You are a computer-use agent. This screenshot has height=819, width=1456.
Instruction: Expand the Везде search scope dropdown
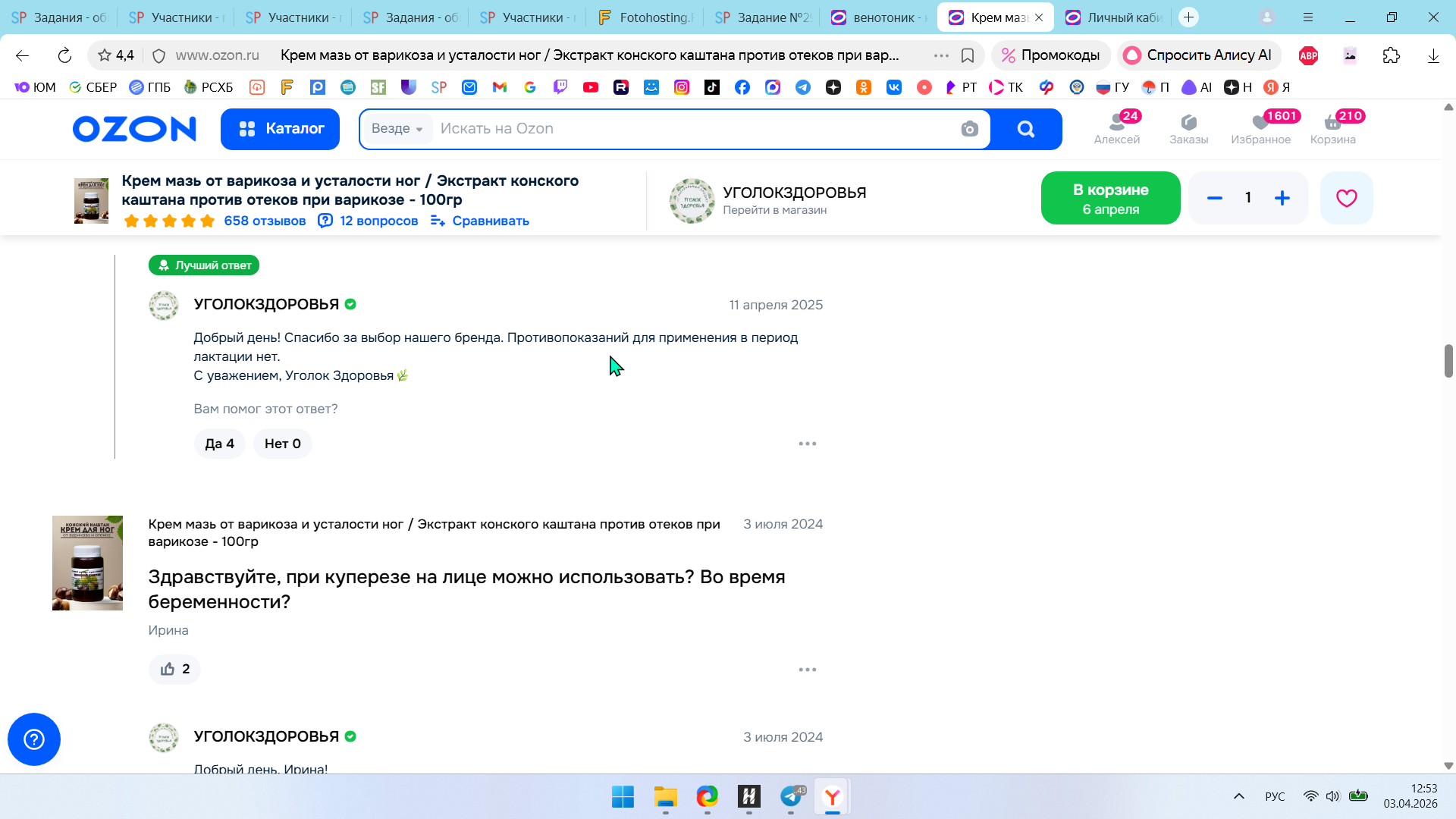tap(397, 129)
